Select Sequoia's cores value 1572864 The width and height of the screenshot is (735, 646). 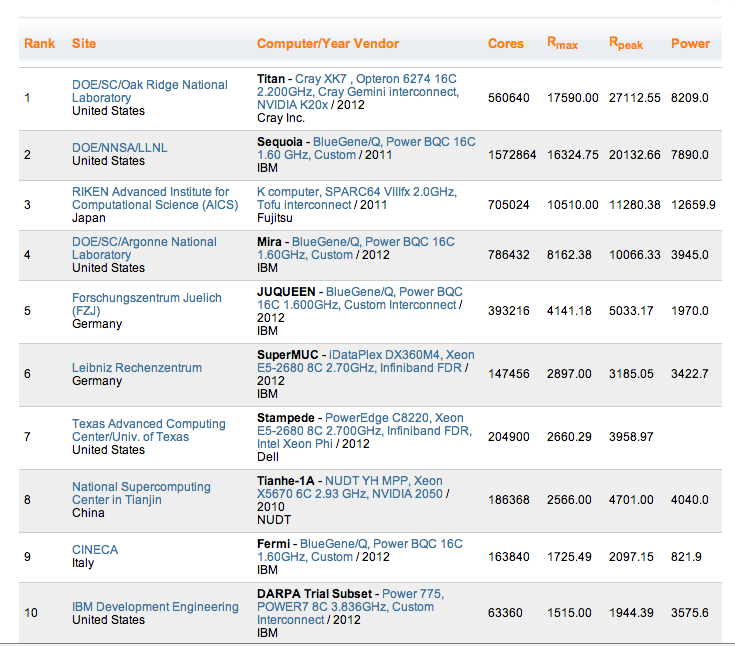512,155
